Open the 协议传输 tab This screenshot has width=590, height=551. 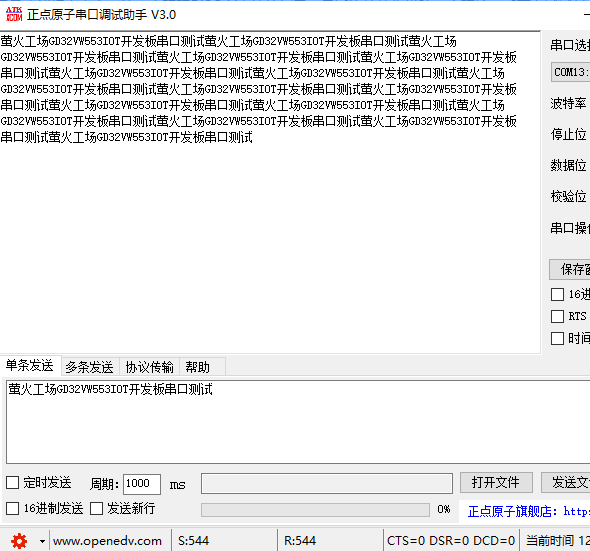149,367
